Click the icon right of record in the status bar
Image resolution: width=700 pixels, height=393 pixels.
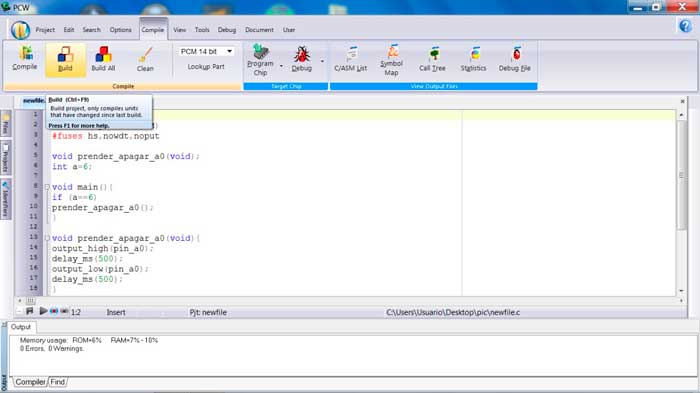tap(64, 311)
